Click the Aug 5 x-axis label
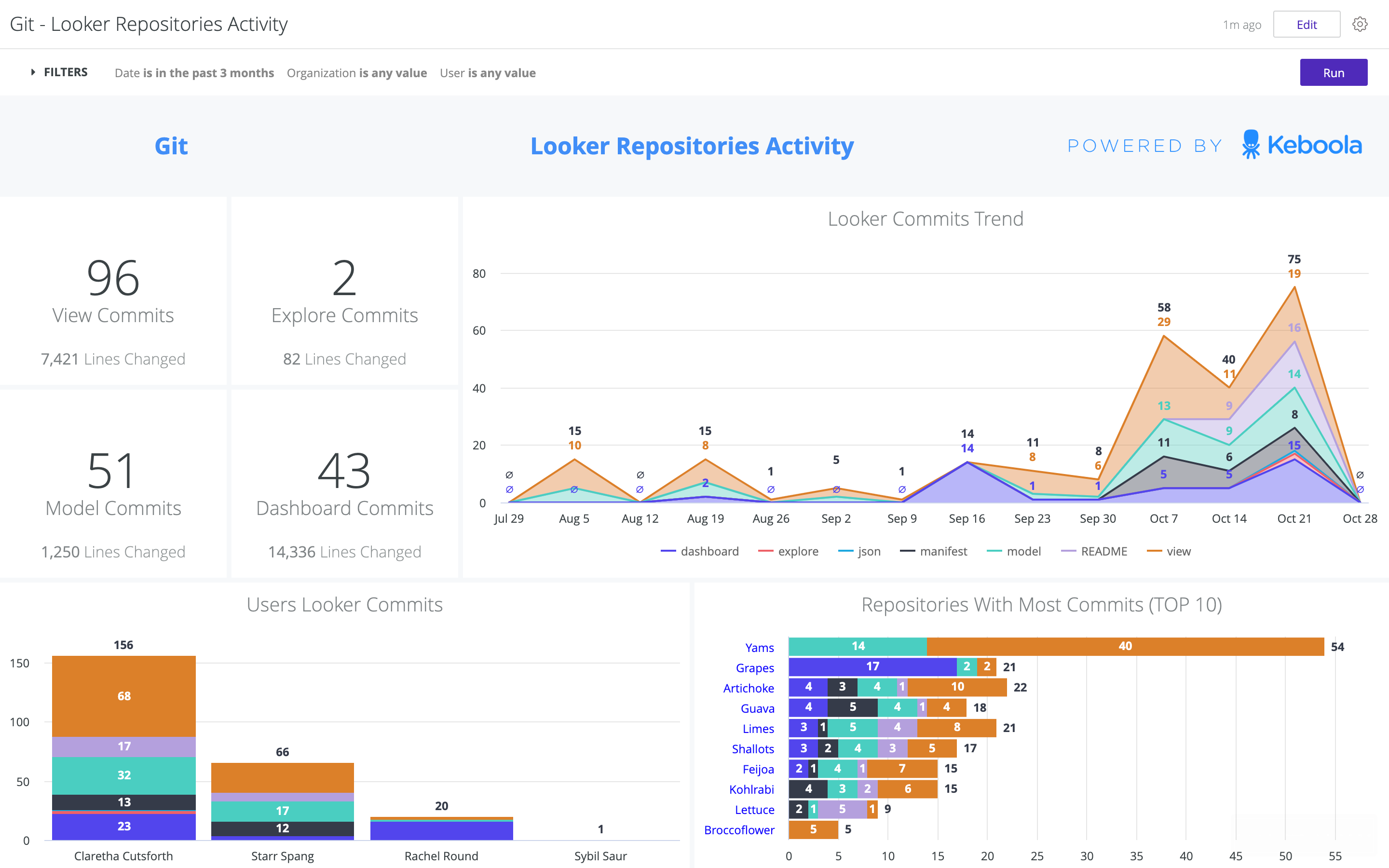This screenshot has width=1389, height=868. click(x=574, y=518)
